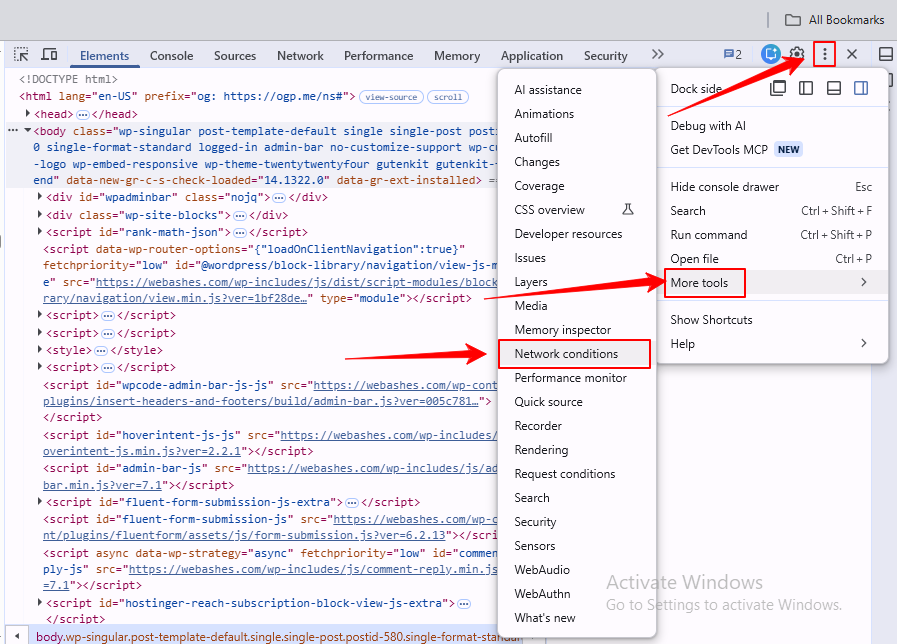
Task: Click Hide console drawer menu item
Action: [771, 187]
